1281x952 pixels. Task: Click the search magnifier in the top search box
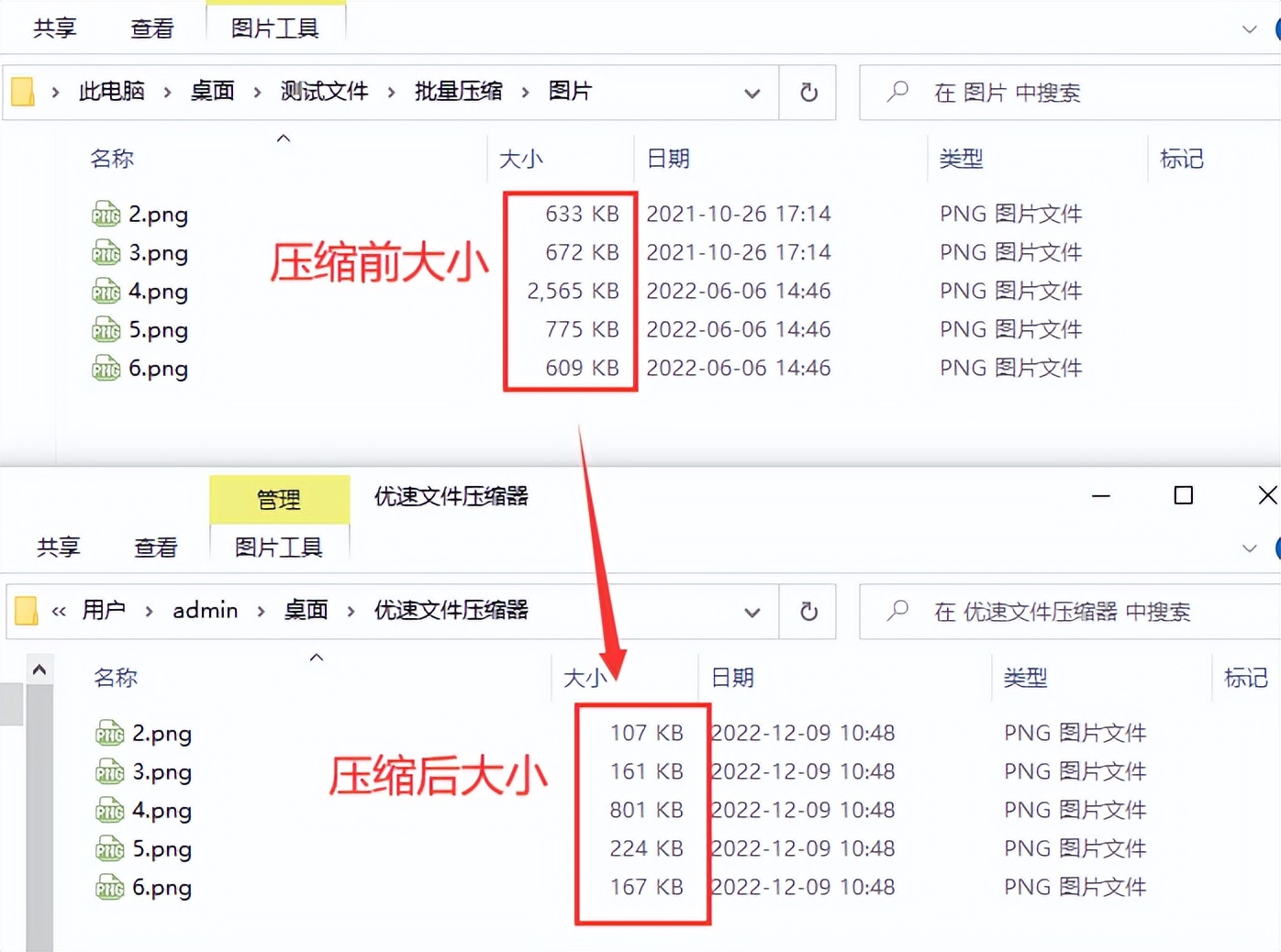(897, 93)
